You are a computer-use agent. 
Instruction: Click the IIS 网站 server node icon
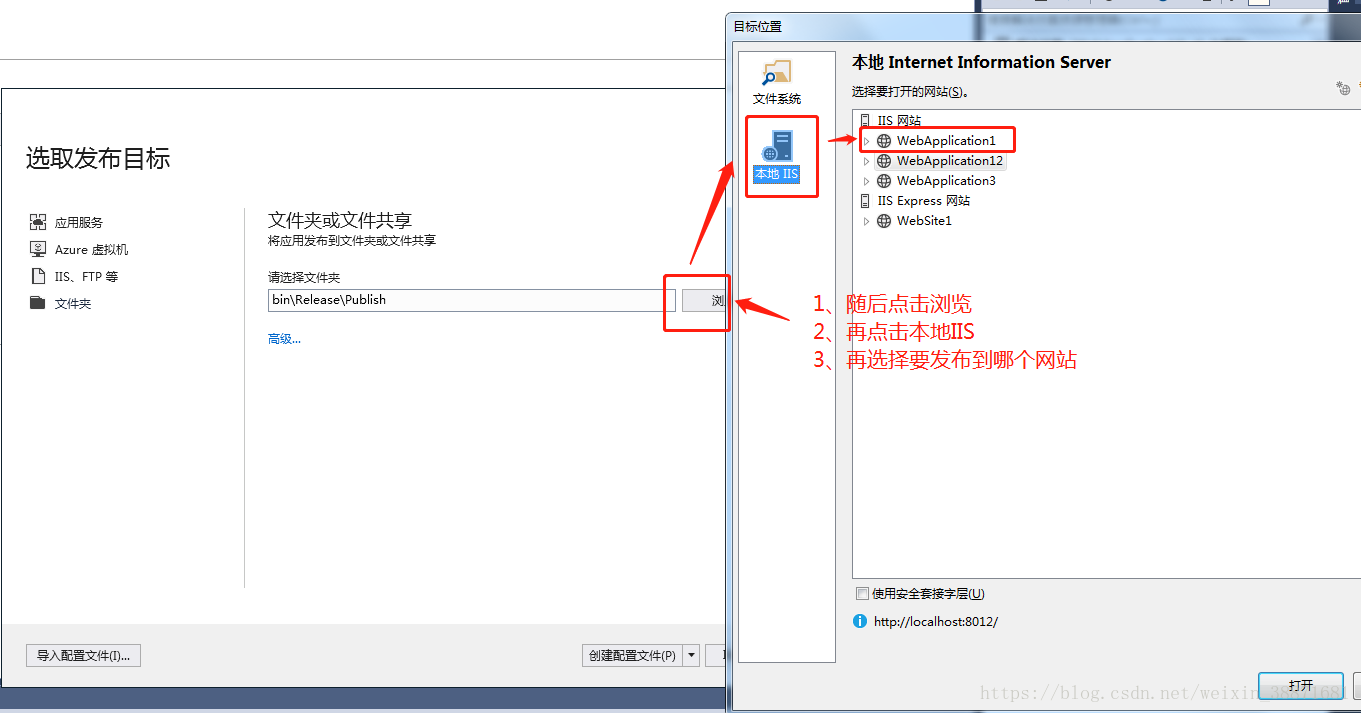865,121
